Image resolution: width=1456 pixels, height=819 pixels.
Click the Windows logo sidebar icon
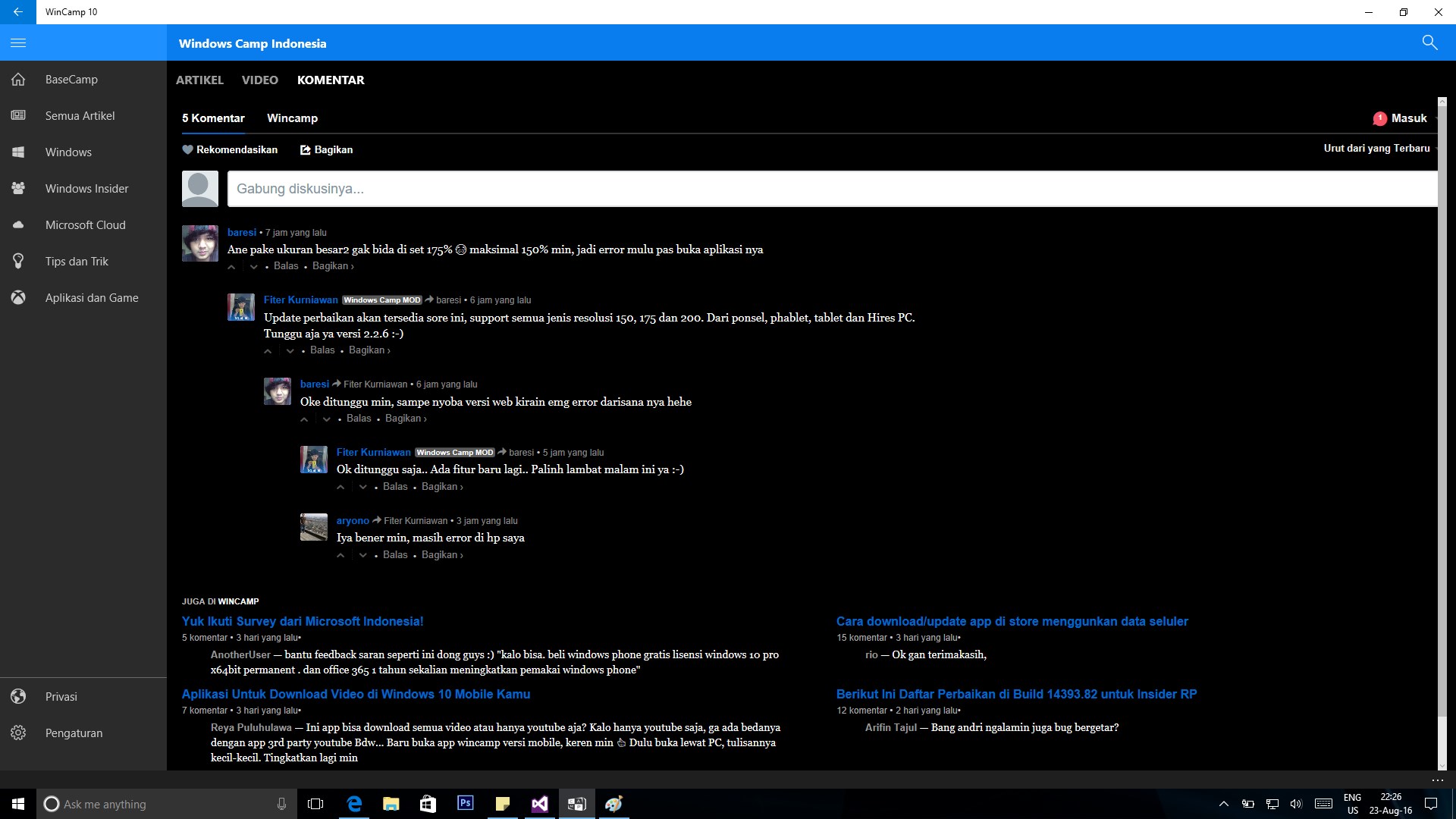pyautogui.click(x=18, y=152)
